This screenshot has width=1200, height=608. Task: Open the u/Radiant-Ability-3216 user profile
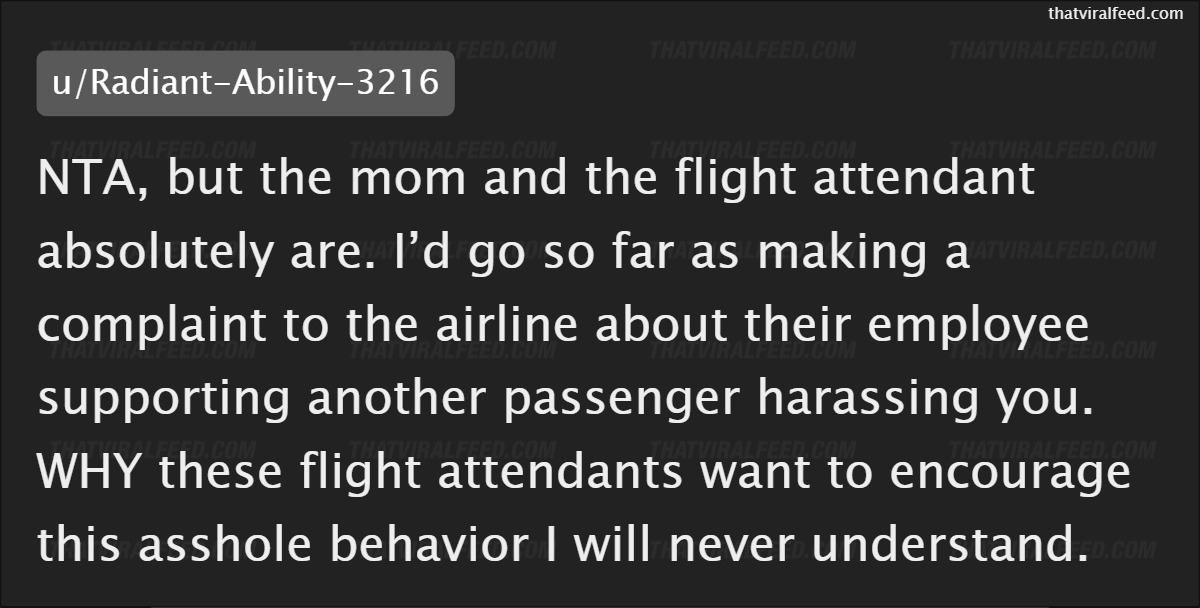coord(246,81)
